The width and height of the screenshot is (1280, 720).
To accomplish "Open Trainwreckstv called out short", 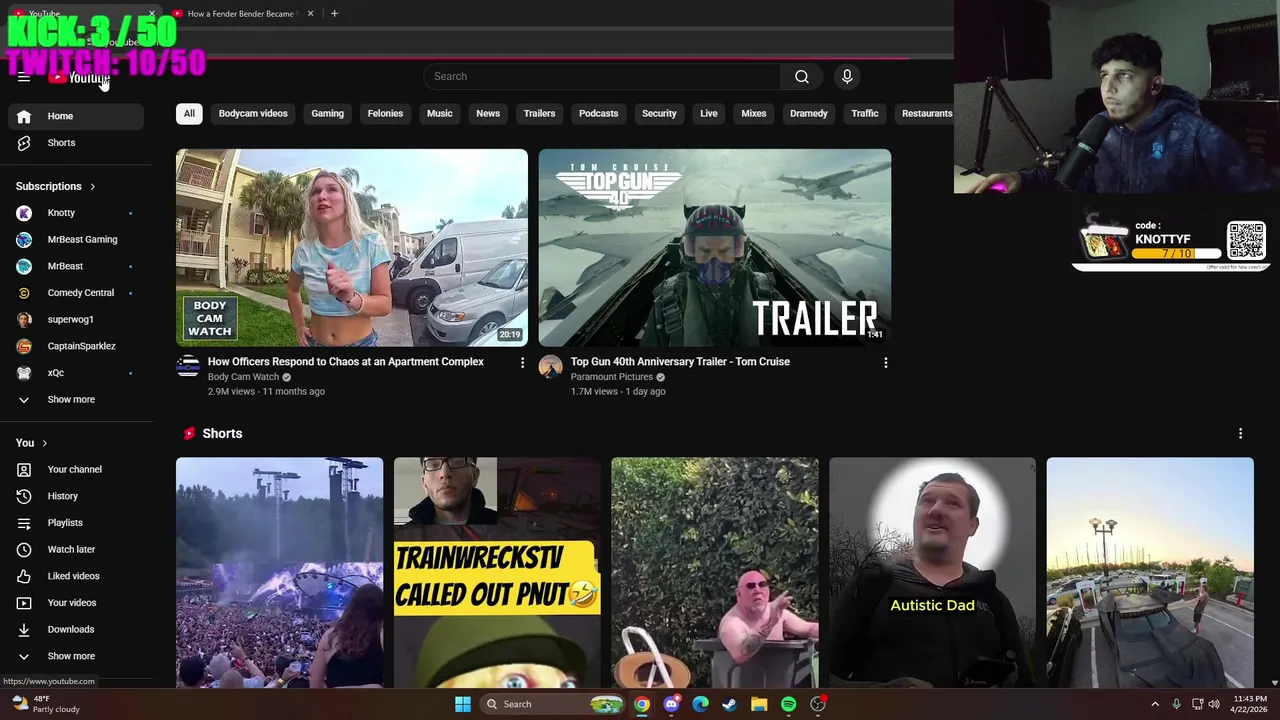I will point(497,573).
